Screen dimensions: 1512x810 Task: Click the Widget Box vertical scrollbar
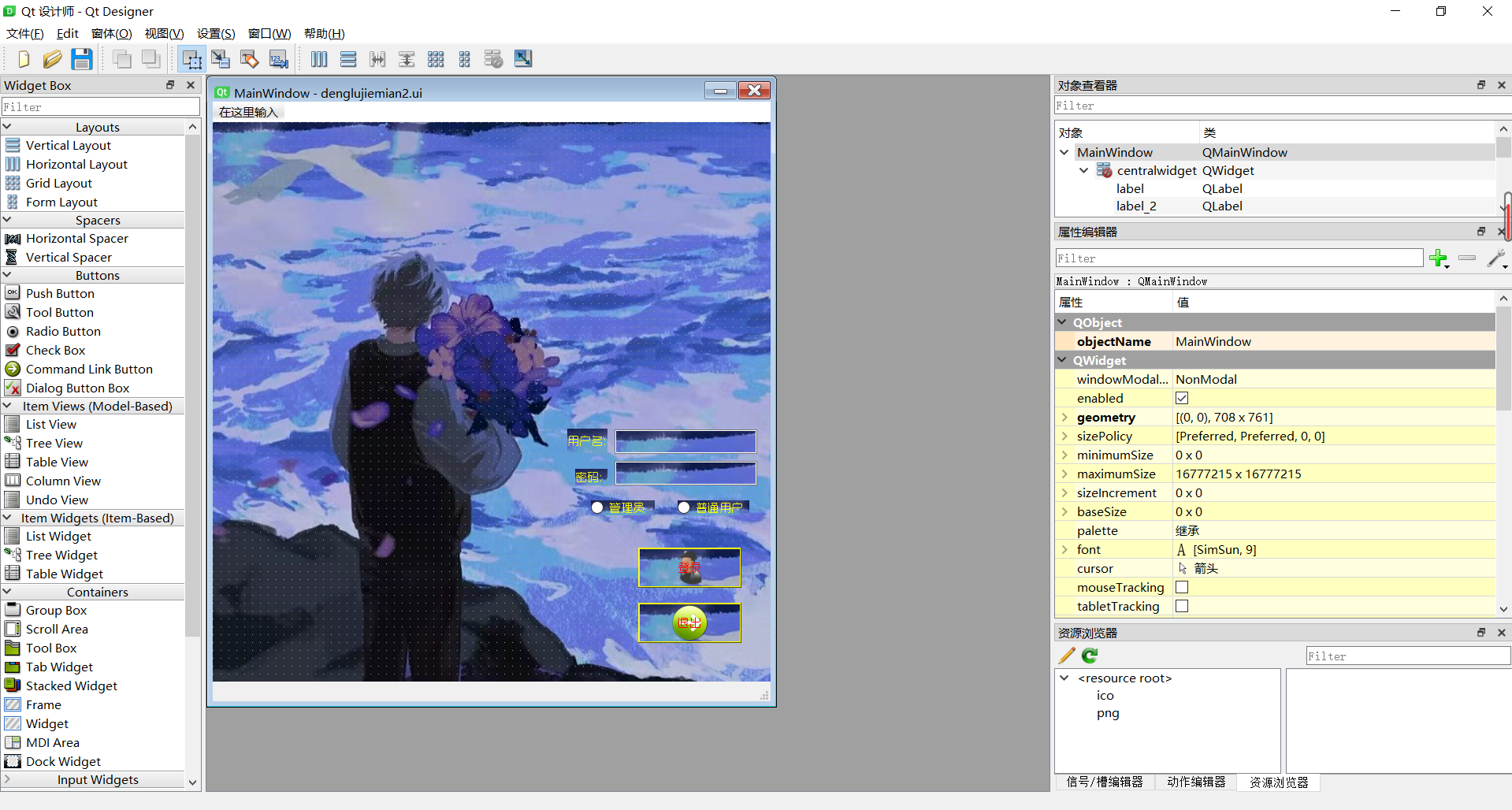coord(192,386)
